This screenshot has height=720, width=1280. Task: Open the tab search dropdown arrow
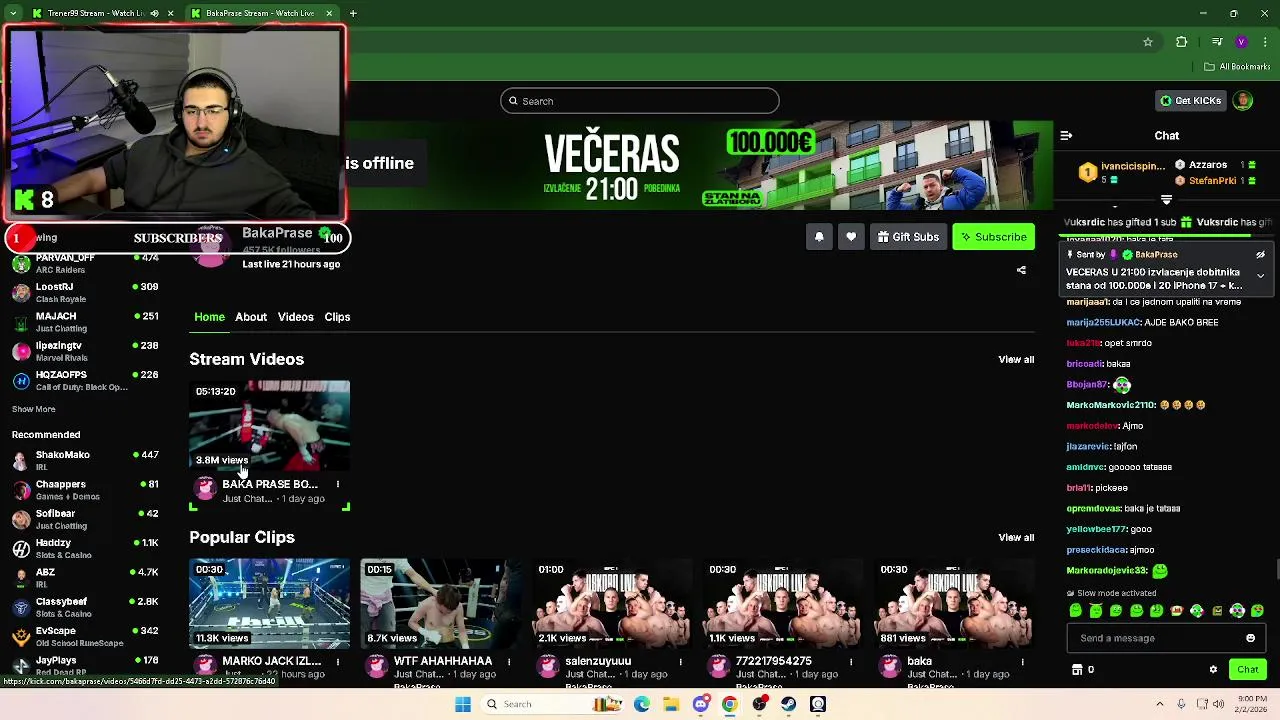pyautogui.click(x=12, y=13)
